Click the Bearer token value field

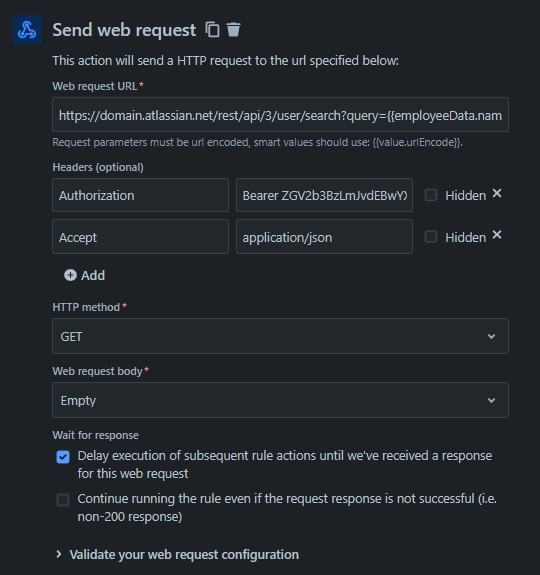324,195
